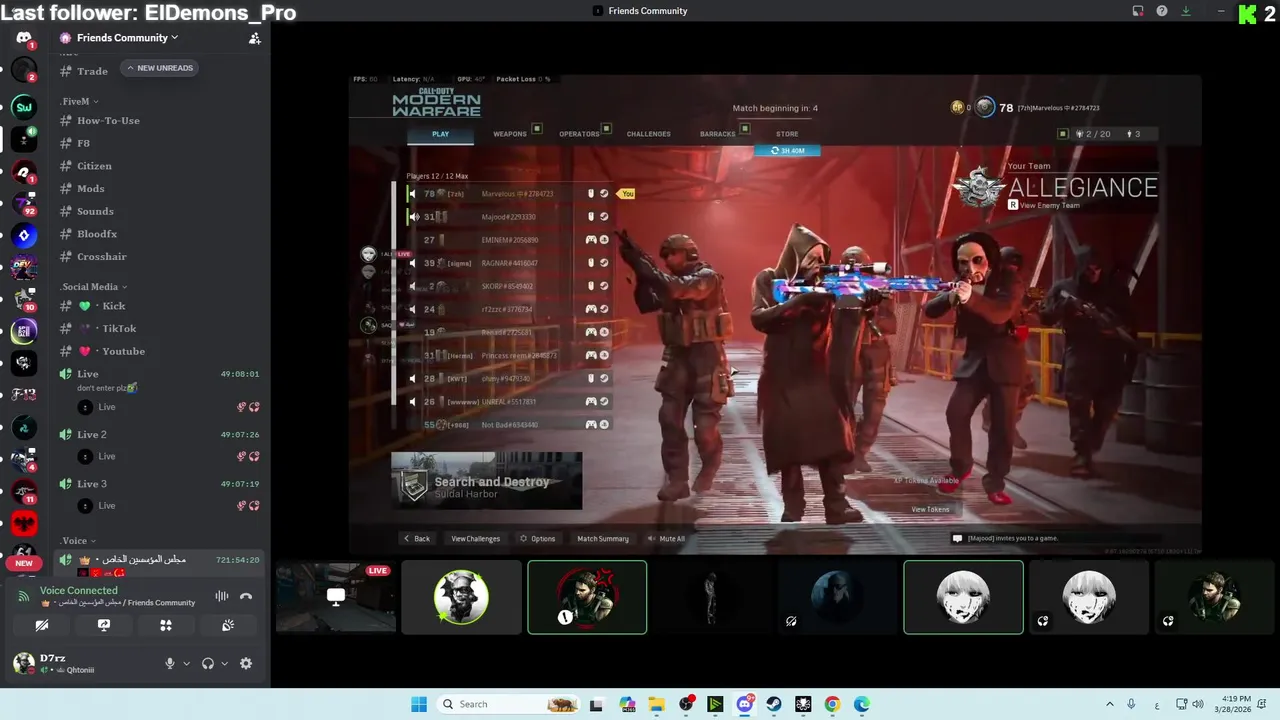Mute player Majood#2293330 speaker icon

click(413, 217)
